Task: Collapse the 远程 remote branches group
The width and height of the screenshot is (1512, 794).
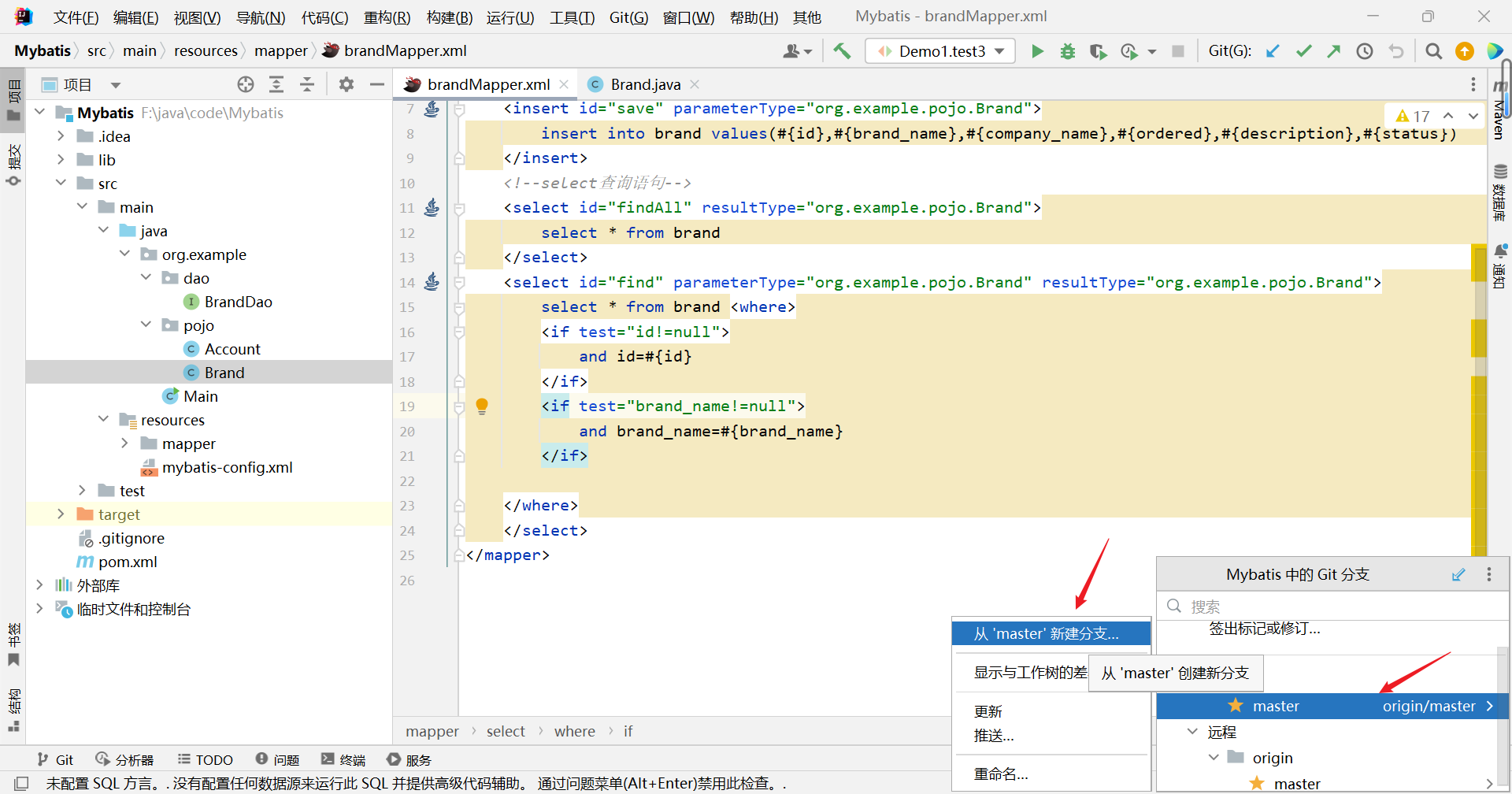Action: (1192, 732)
